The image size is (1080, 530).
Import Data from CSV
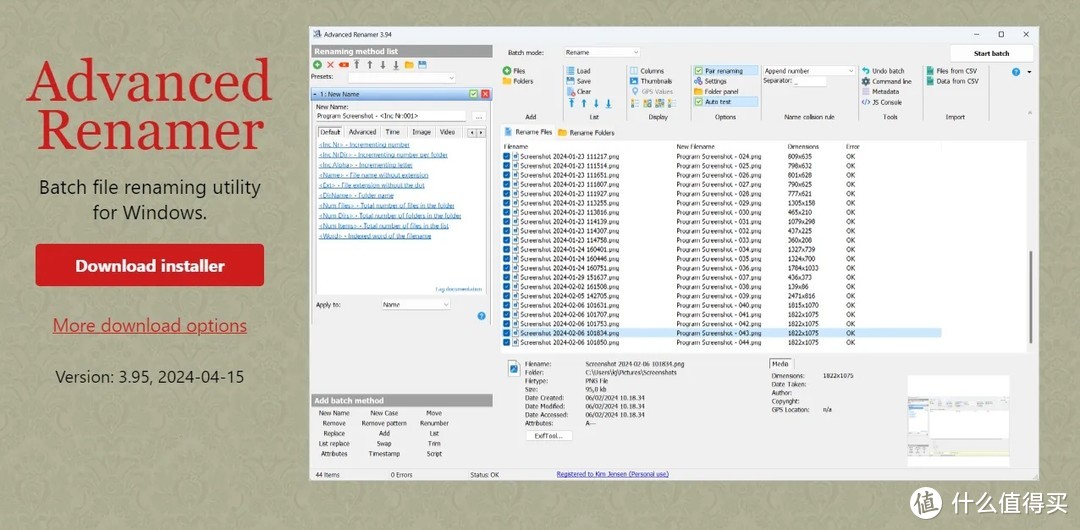(x=952, y=81)
